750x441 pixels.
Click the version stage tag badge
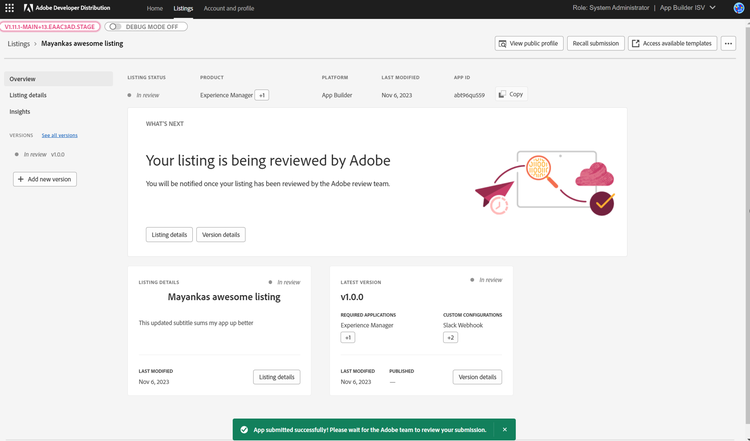pos(50,27)
